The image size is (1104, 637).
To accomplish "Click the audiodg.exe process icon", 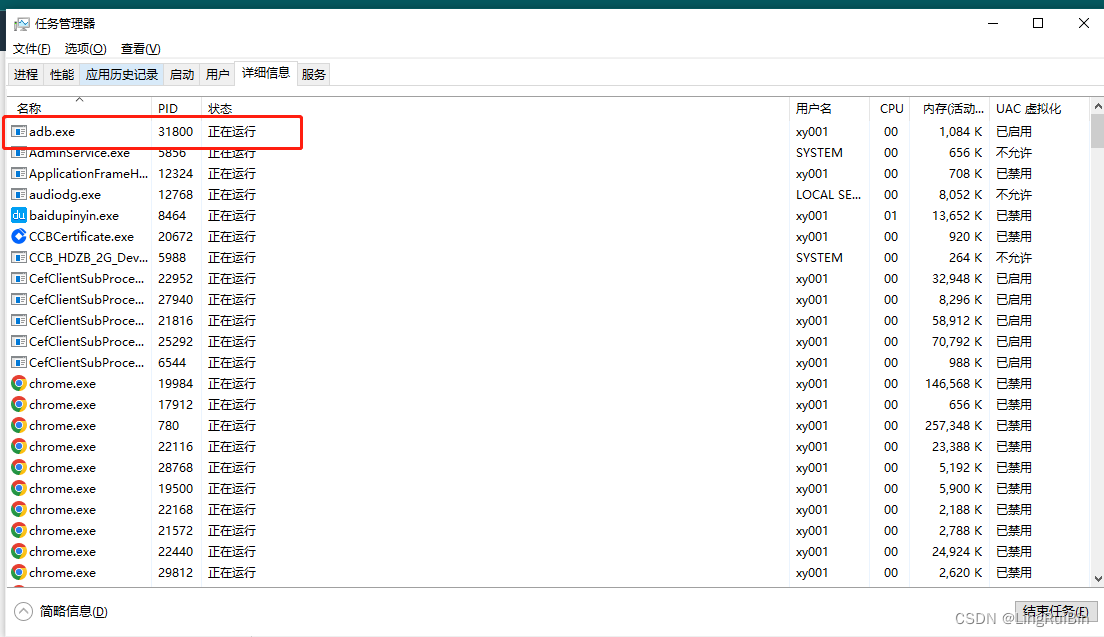I will coord(19,194).
